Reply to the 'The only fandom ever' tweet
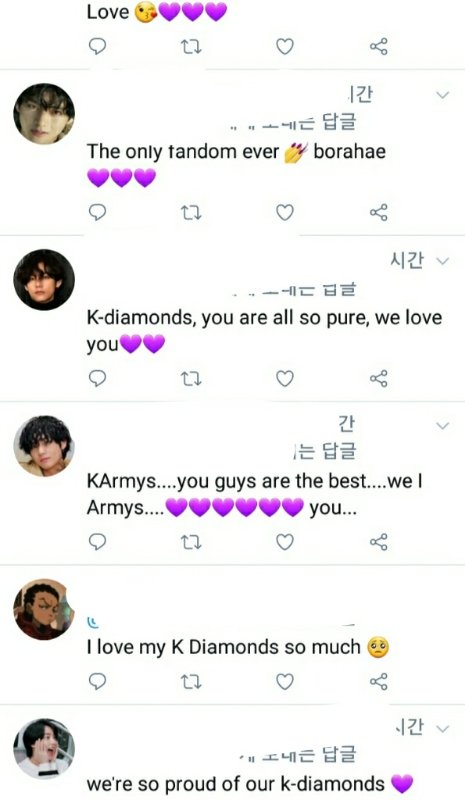The width and height of the screenshot is (465, 800). point(97,212)
